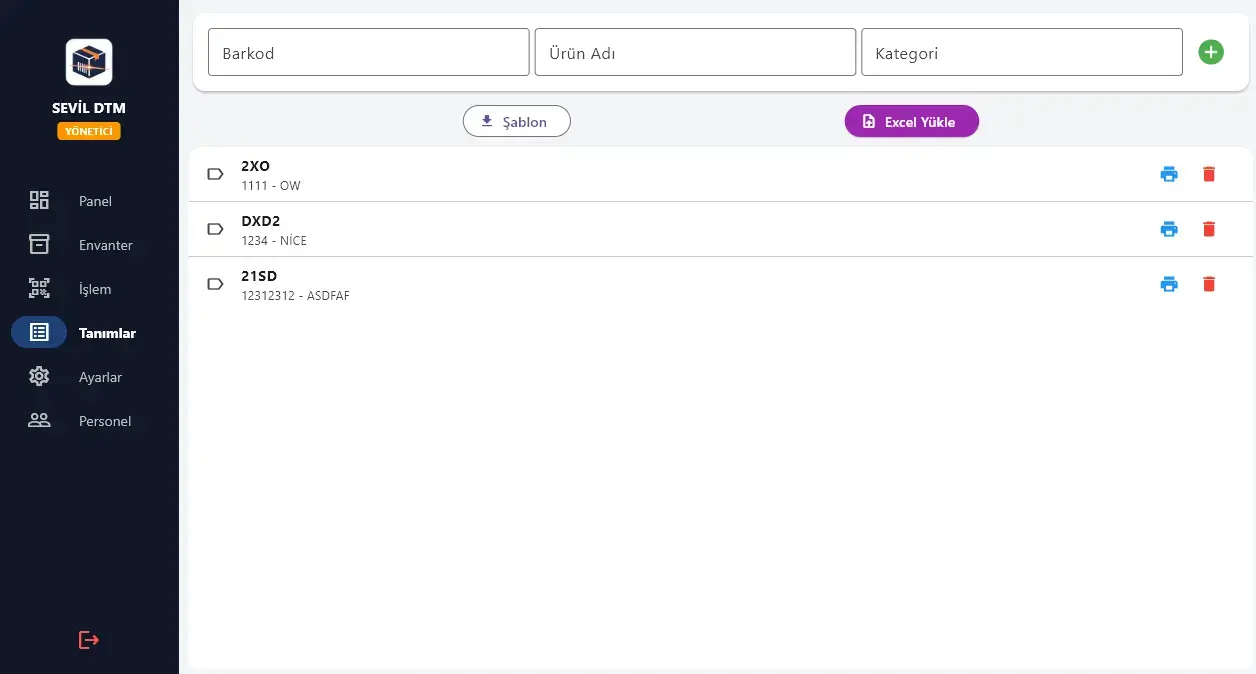Click the SEVİL DTM app logo
This screenshot has height=674, width=1256.
tap(89, 62)
